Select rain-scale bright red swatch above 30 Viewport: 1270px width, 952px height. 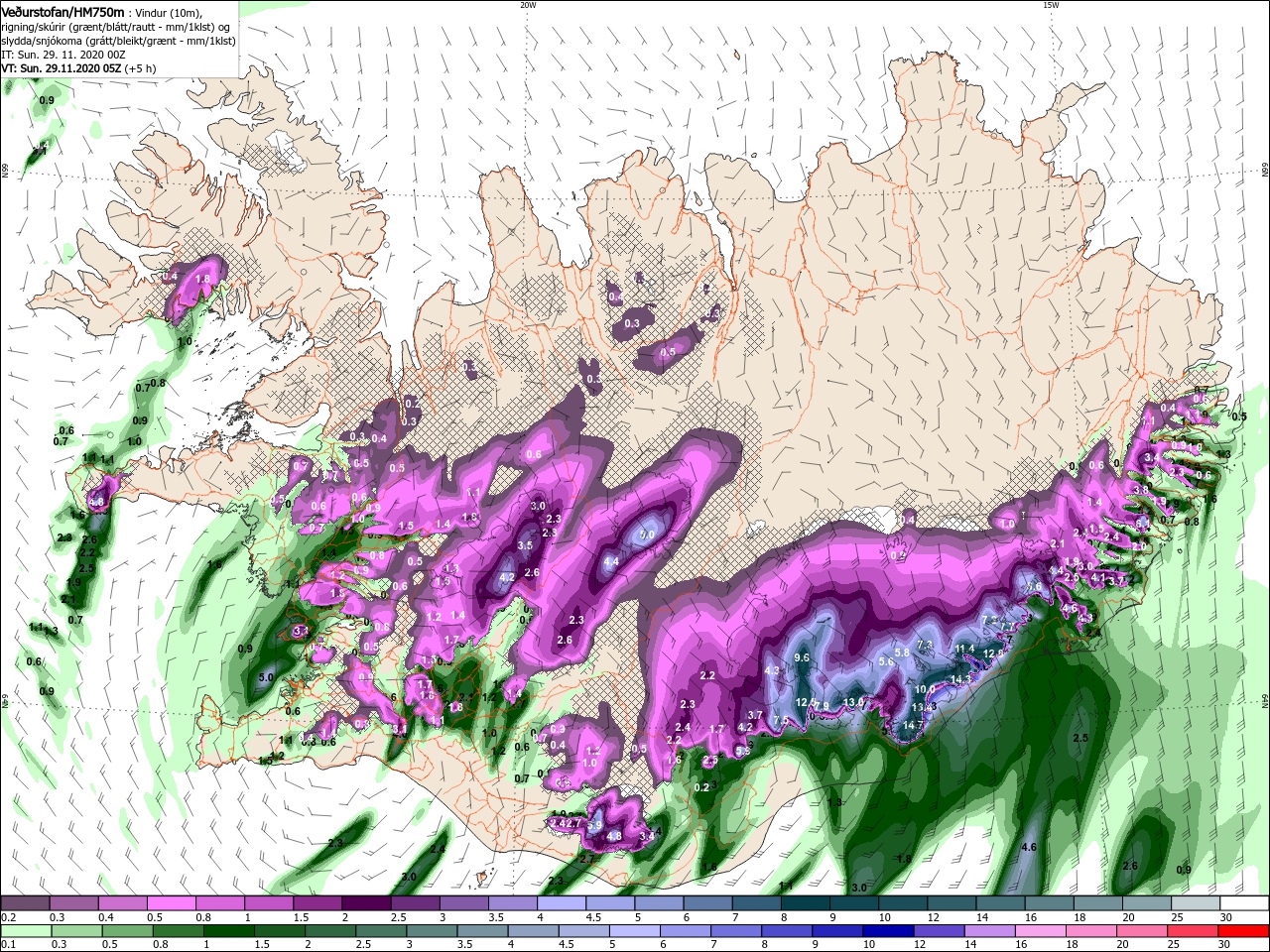(1243, 931)
